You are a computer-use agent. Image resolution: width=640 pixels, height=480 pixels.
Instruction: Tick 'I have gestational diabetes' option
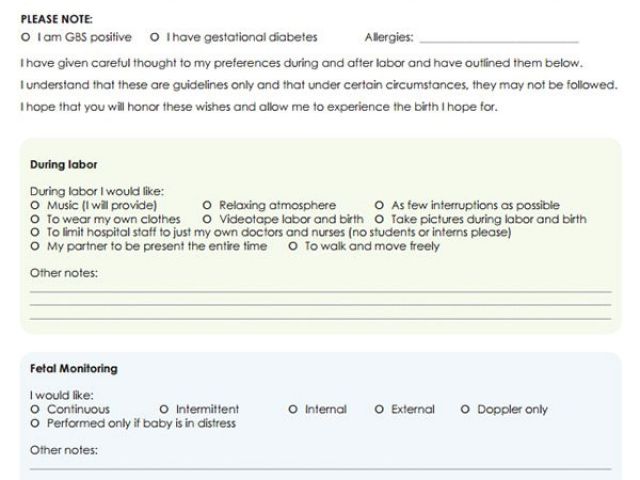pos(154,38)
